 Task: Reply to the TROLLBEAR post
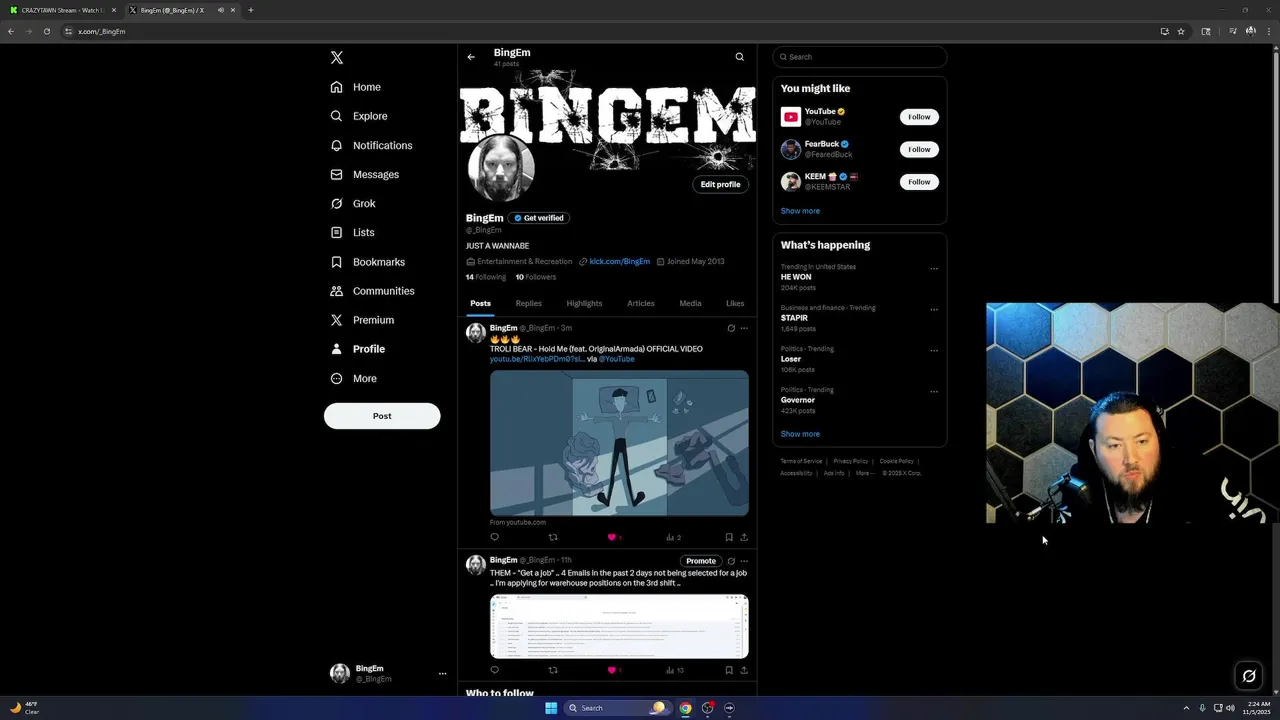click(x=494, y=537)
